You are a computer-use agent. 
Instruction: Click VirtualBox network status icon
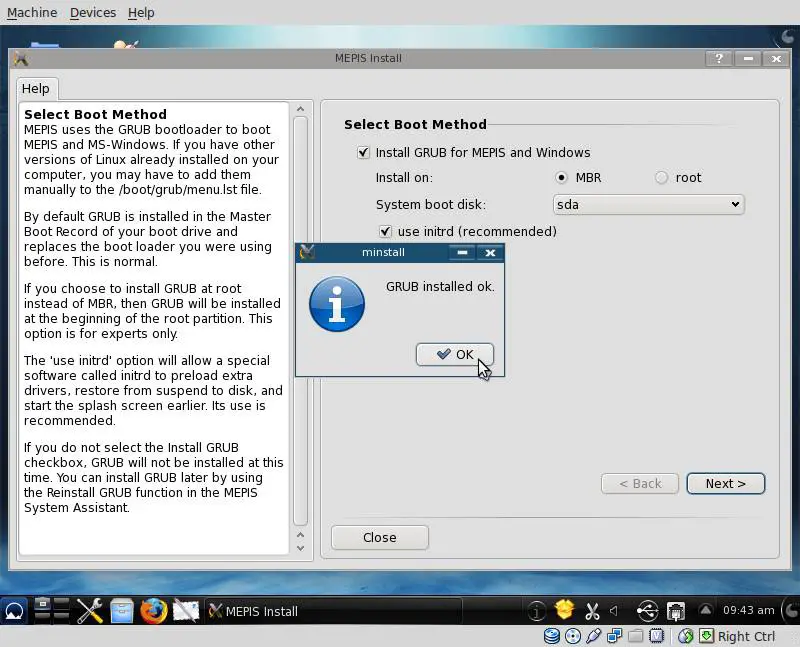(x=615, y=636)
